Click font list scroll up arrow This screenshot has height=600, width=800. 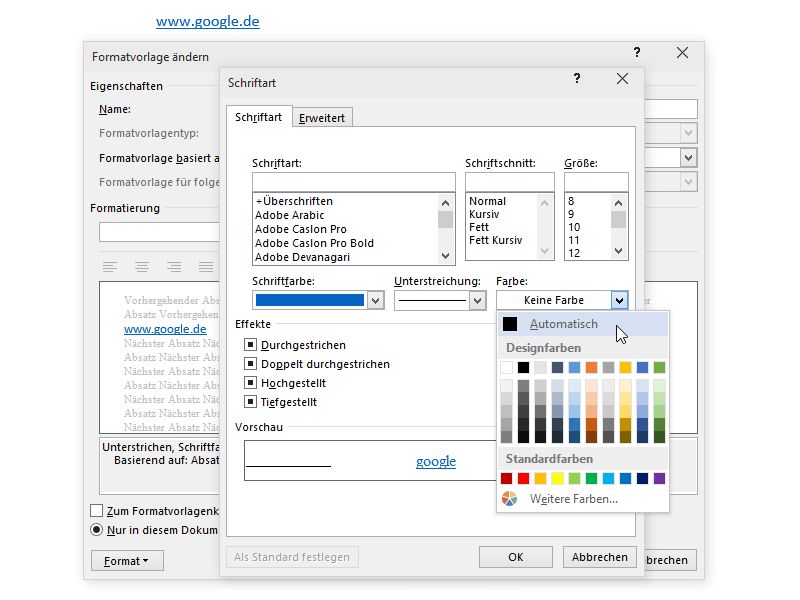coord(445,203)
